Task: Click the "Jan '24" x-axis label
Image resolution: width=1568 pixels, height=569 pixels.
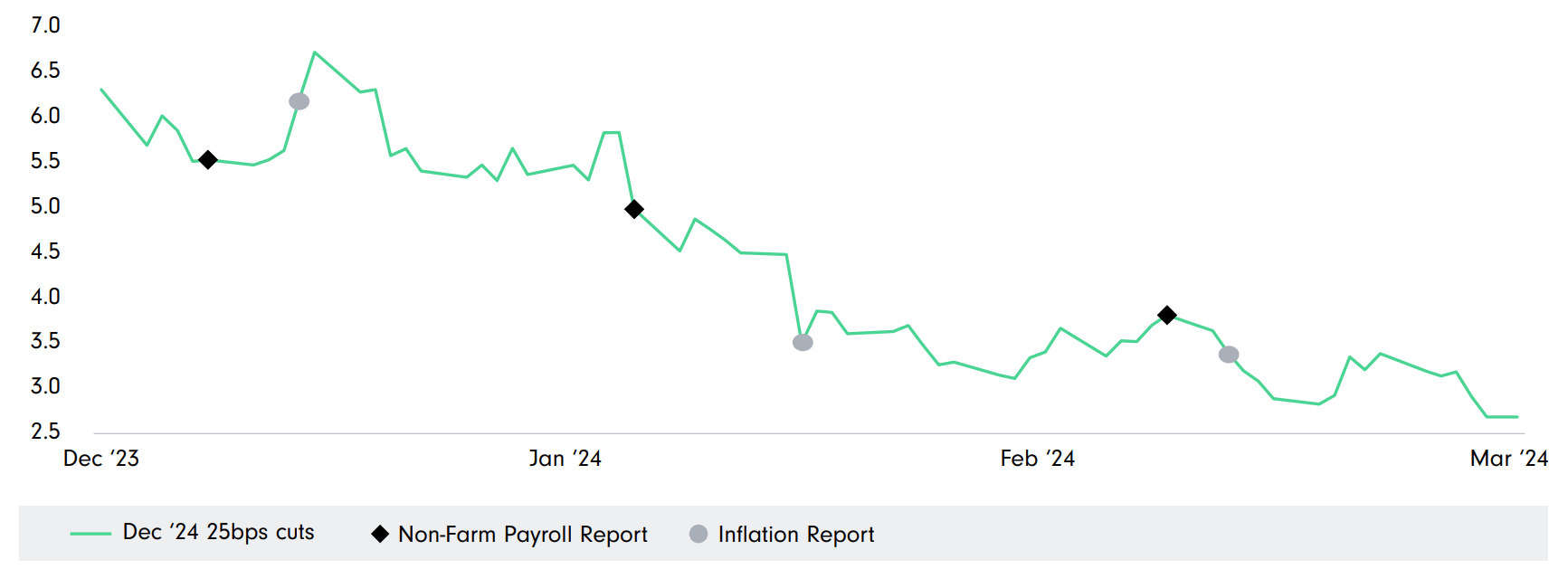Action: pos(565,459)
